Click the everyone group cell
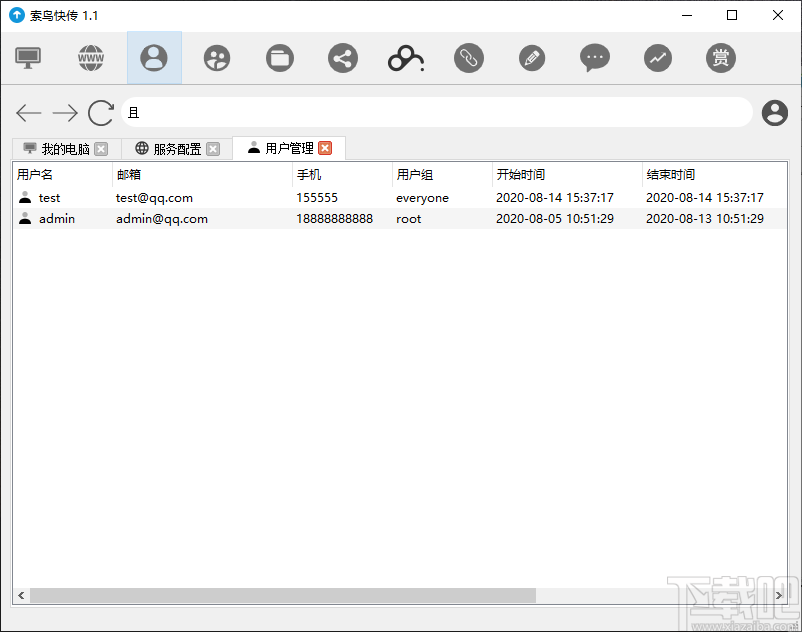The width and height of the screenshot is (802, 632). pos(422,198)
